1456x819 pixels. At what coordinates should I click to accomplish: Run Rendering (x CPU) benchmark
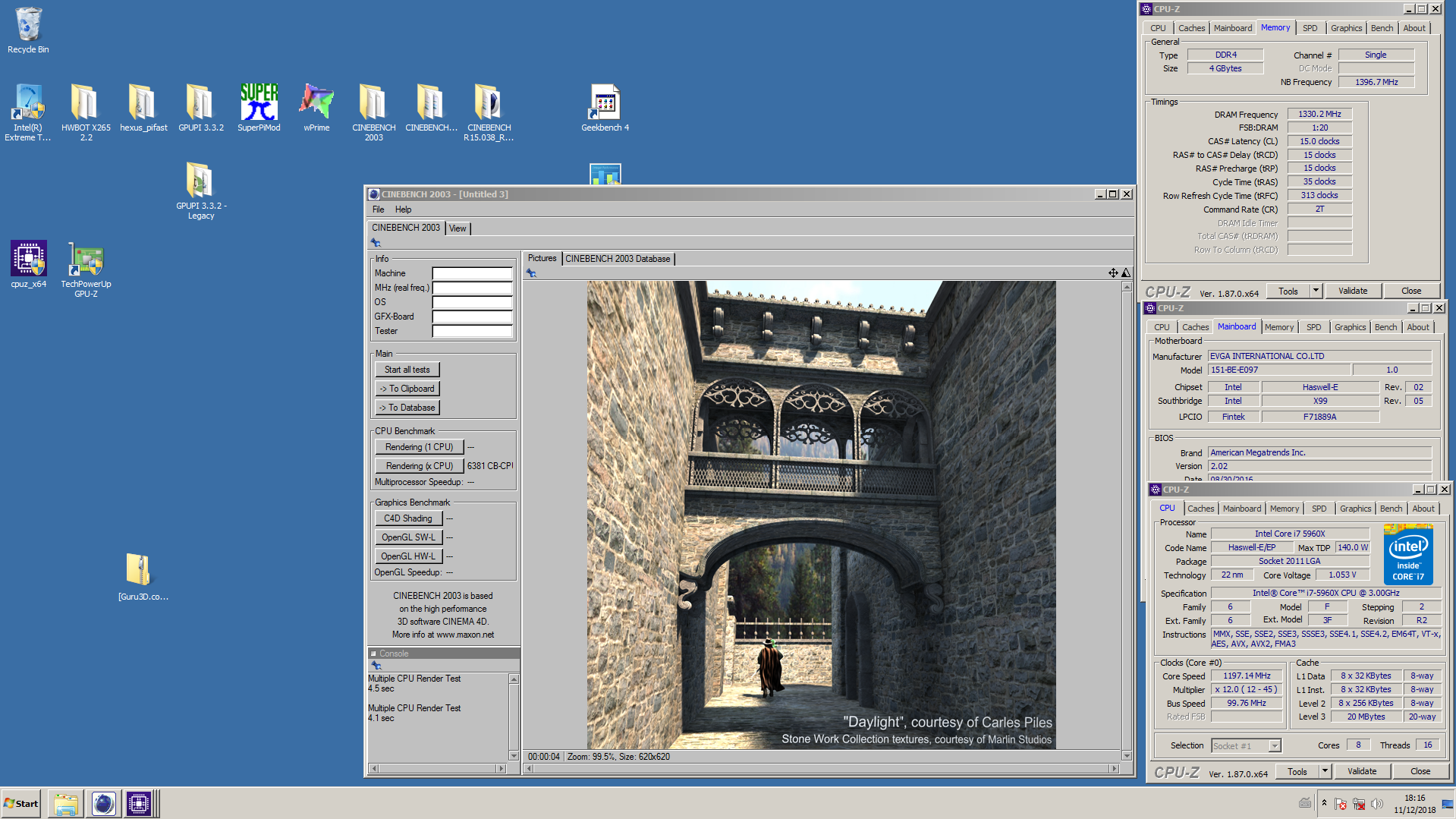(419, 466)
